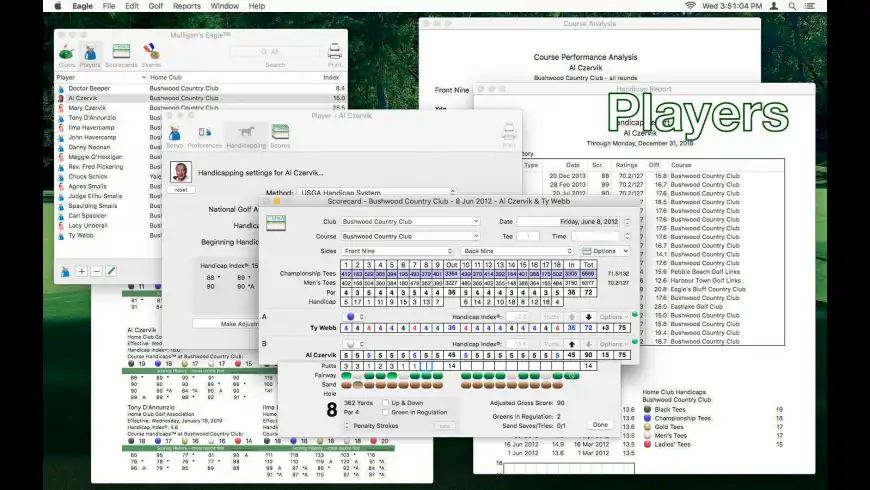This screenshot has height=490, width=870.
Task: Open the Club dropdown in Scorecard
Action: pos(410,221)
